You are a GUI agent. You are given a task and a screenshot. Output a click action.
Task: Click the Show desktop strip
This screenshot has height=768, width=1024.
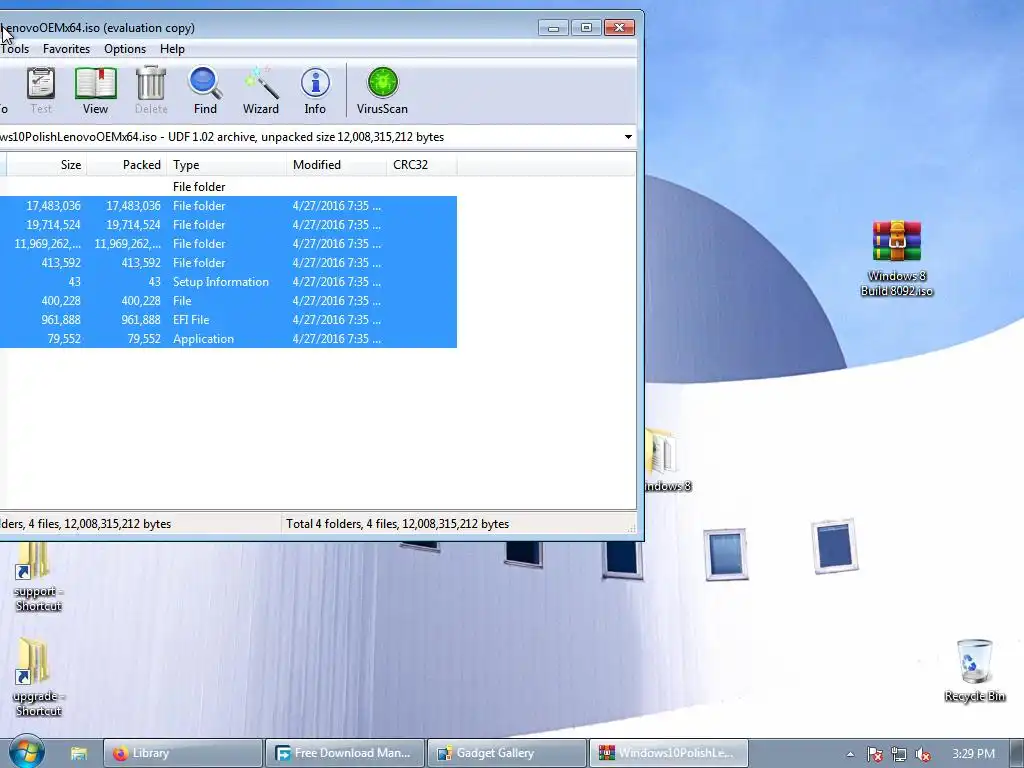tap(1017, 753)
